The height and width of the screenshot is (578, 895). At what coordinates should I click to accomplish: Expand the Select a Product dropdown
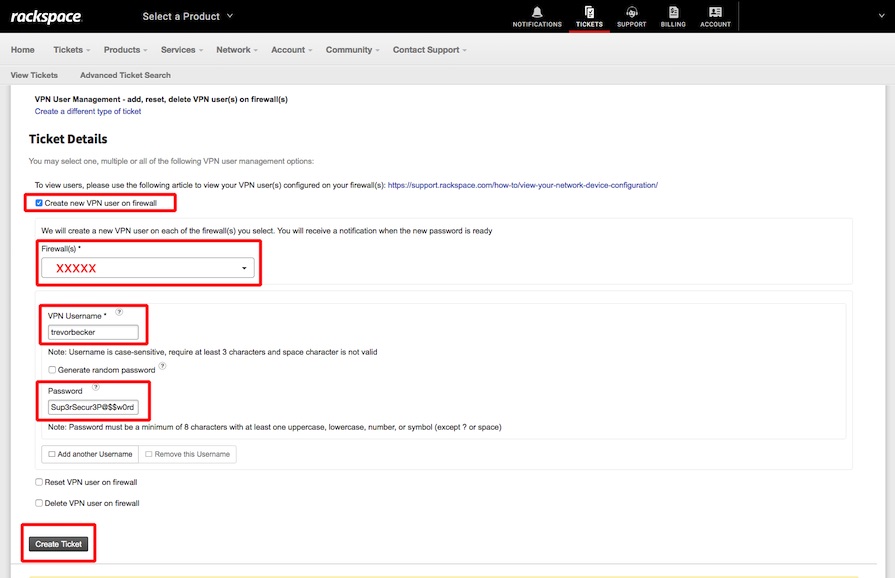coord(188,17)
